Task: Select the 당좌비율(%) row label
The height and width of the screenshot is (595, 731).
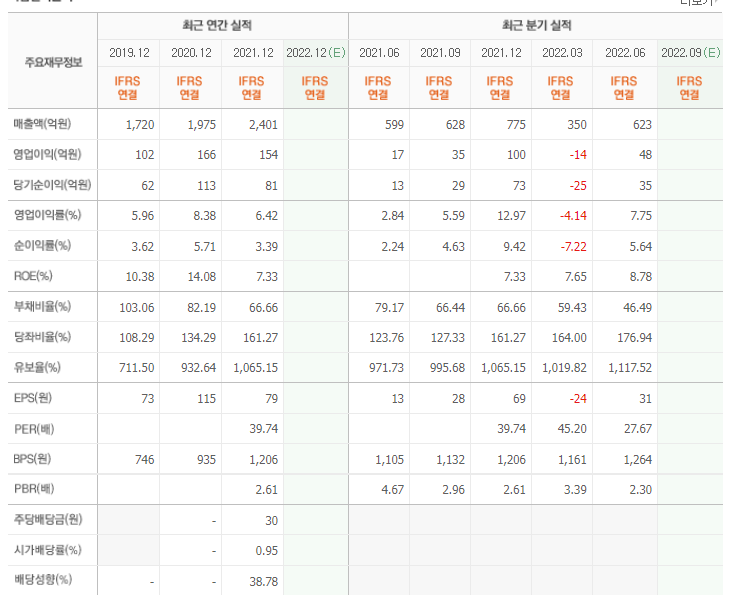Action: 42,337
